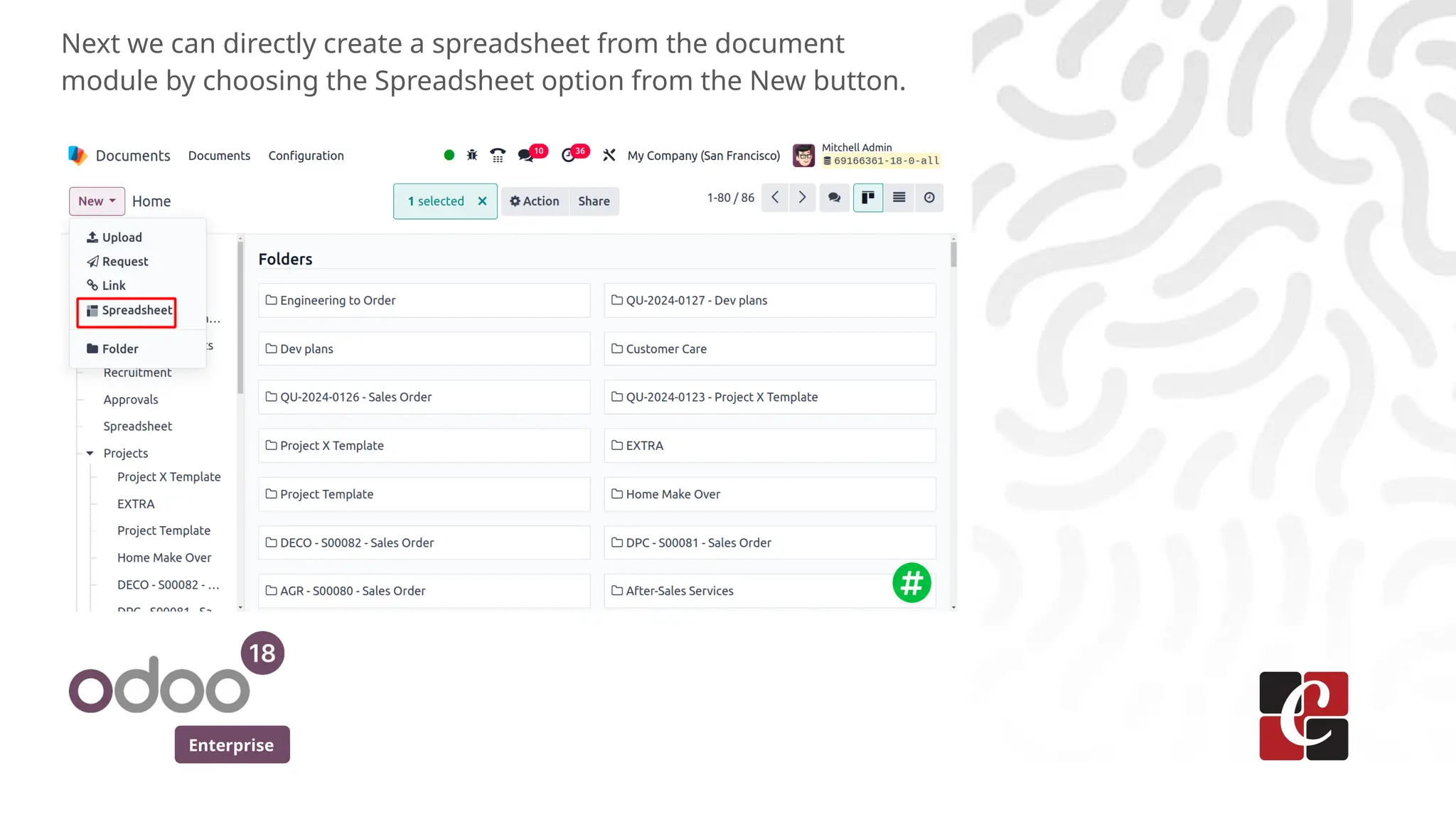The image size is (1456, 819).
Task: Click Mitchell Admin avatar
Action: coord(803,155)
